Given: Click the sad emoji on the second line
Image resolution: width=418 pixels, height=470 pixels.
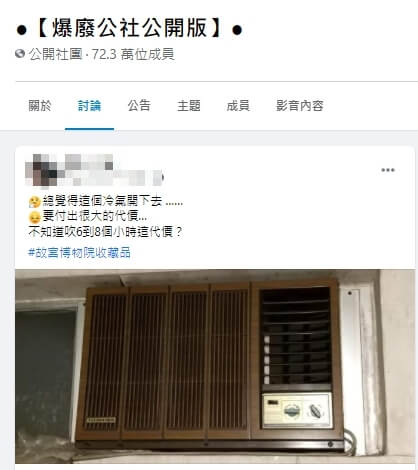Looking at the screenshot, I should pyautogui.click(x=35, y=217).
